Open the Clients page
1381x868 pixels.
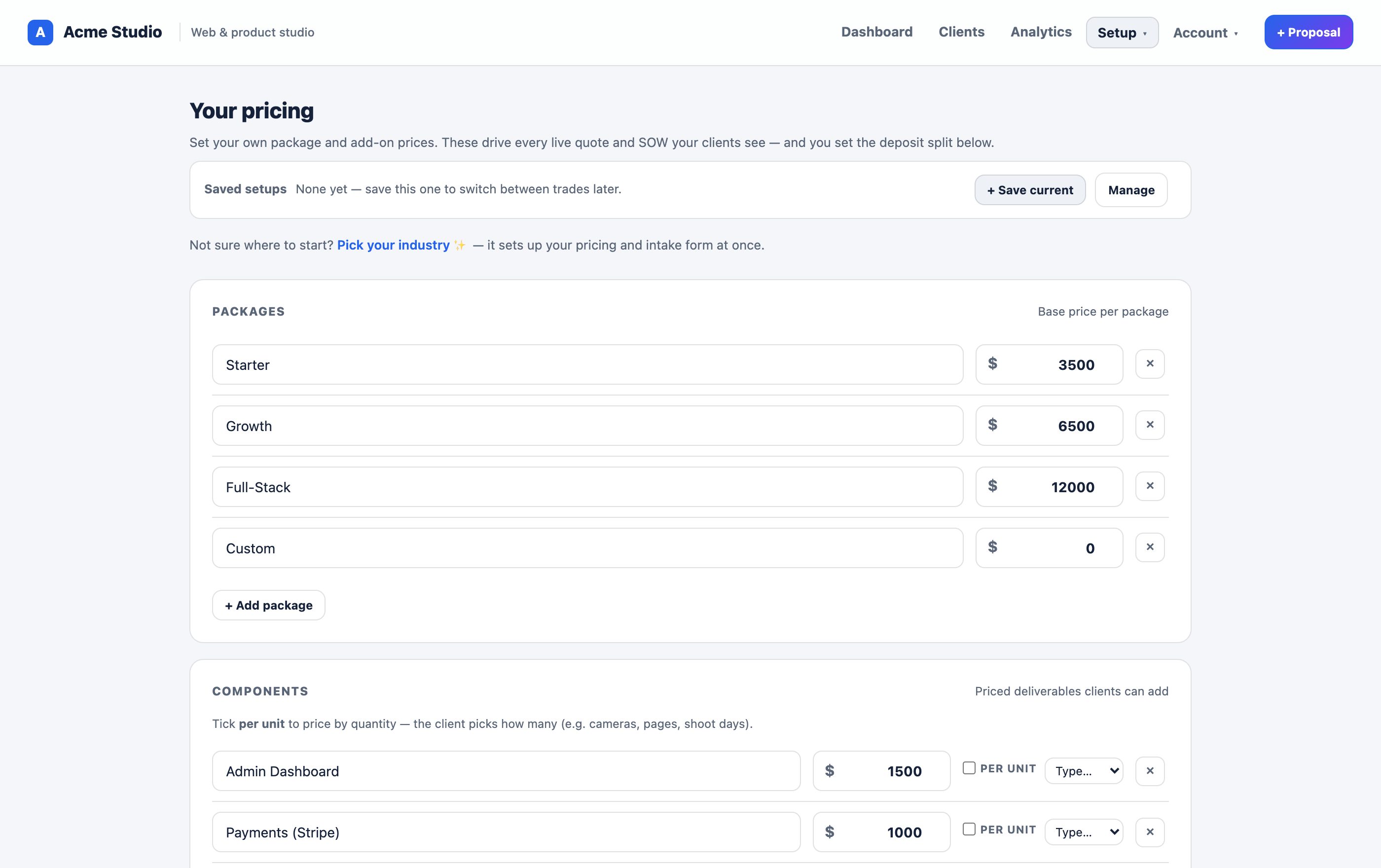click(961, 32)
